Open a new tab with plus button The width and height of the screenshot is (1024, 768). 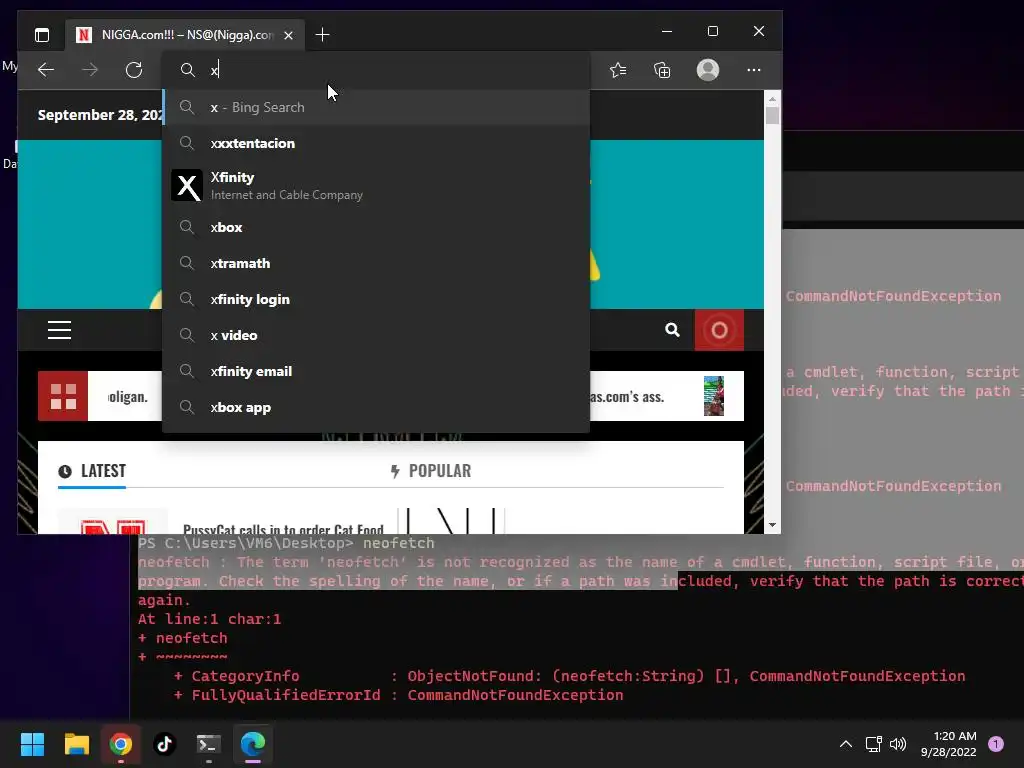(323, 35)
